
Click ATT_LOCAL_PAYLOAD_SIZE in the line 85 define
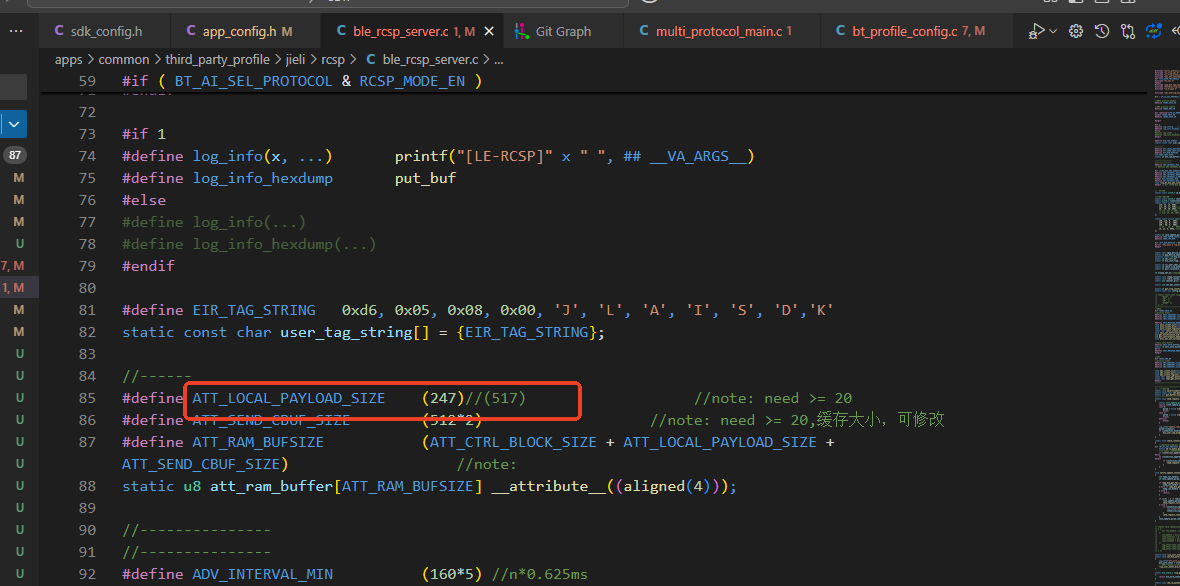click(288, 398)
